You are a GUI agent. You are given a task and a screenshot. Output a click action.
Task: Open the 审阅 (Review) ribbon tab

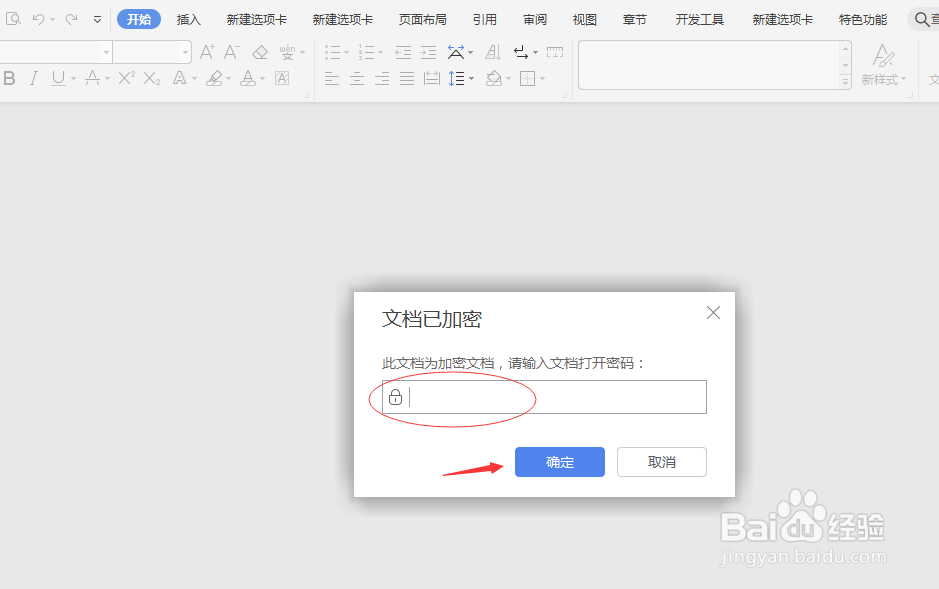(x=534, y=18)
